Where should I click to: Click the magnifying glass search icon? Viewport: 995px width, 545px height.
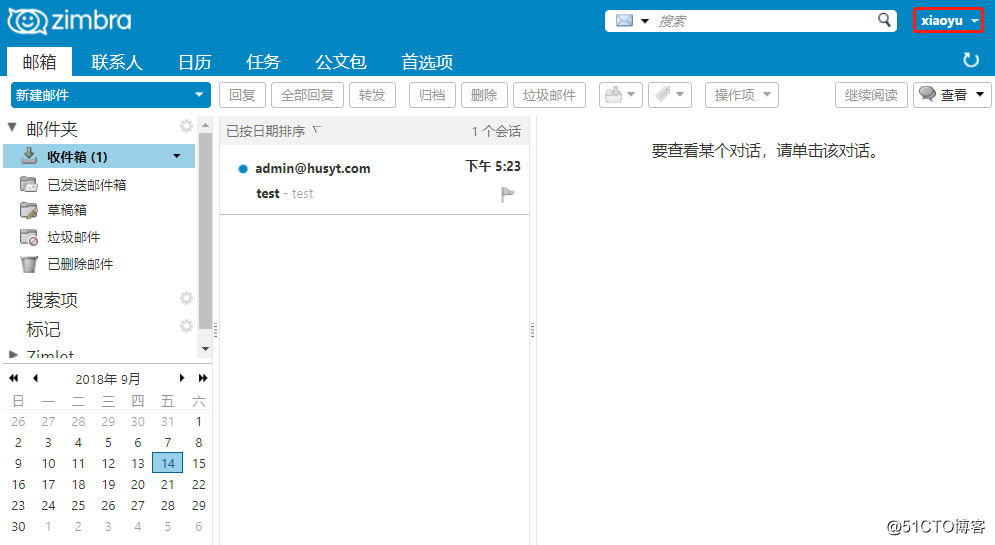click(885, 20)
